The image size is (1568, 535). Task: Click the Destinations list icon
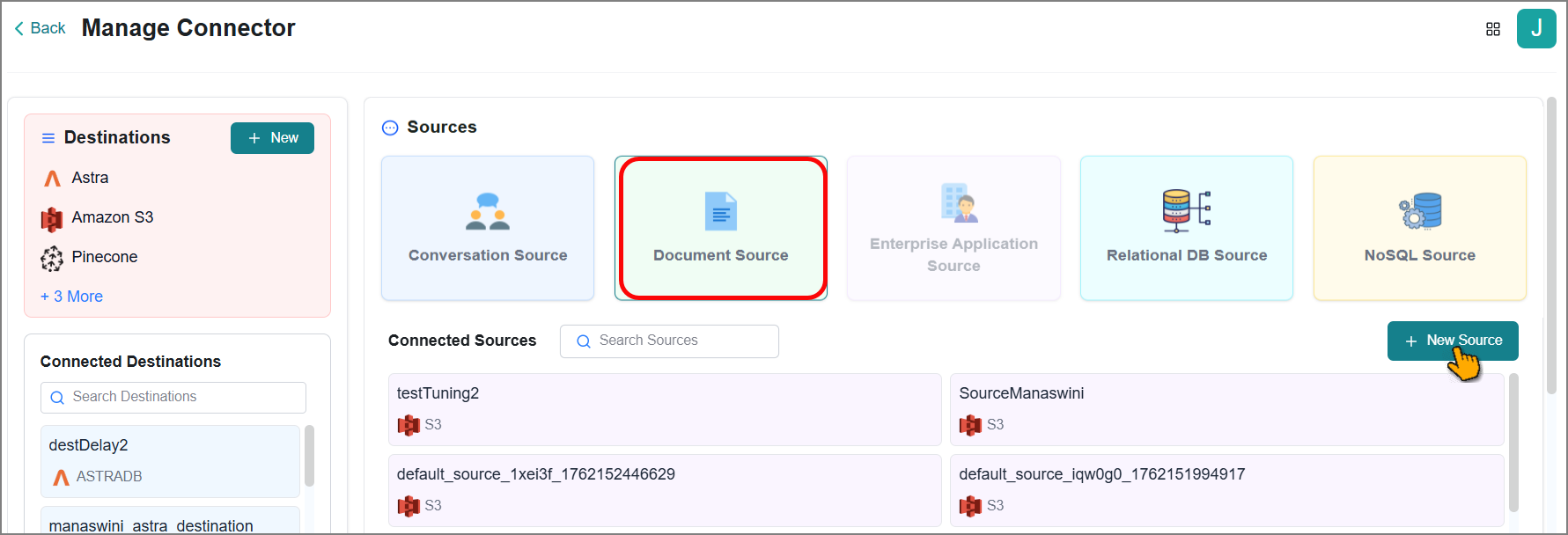click(x=48, y=138)
